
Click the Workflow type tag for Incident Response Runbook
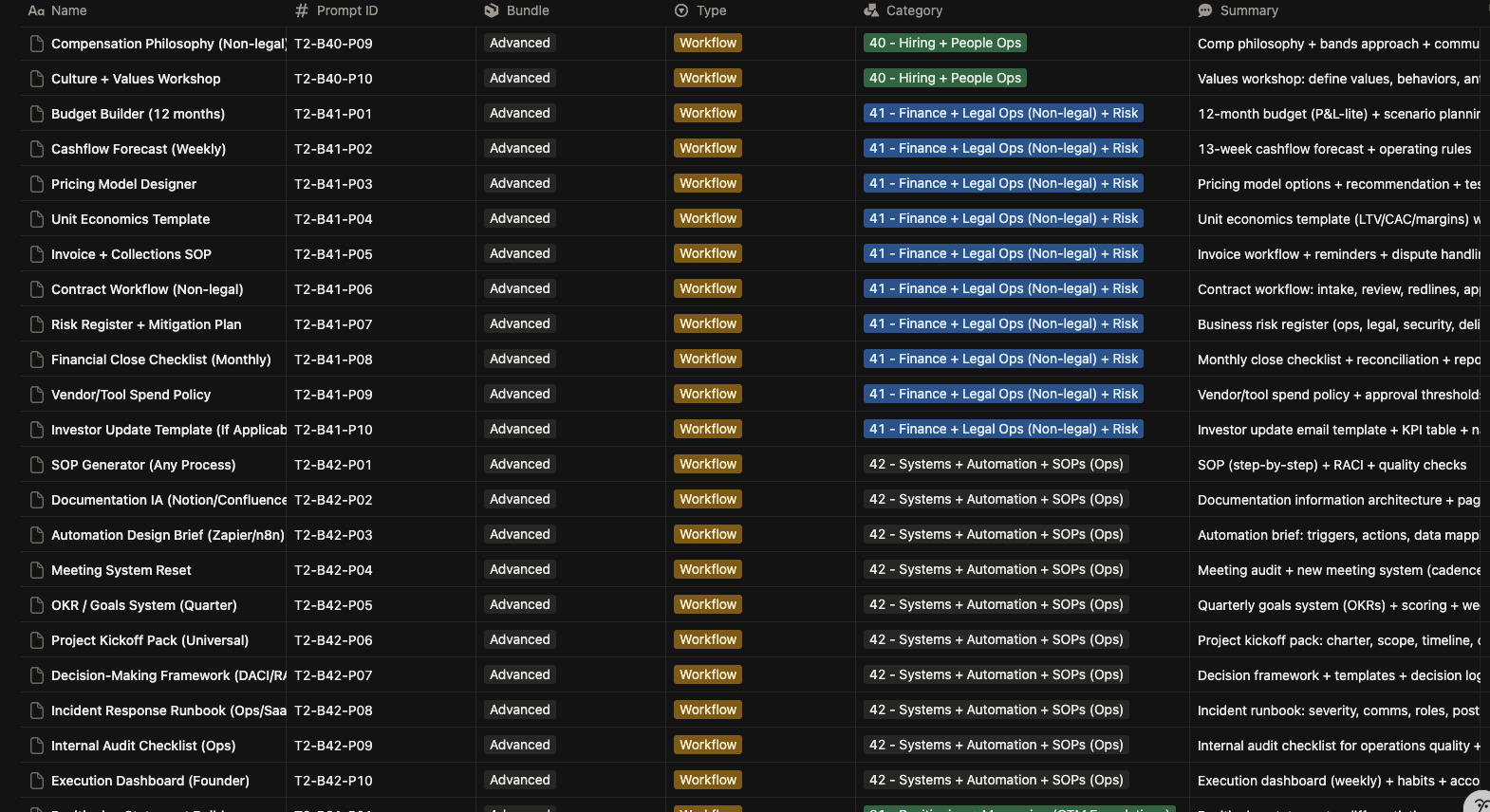click(x=708, y=710)
